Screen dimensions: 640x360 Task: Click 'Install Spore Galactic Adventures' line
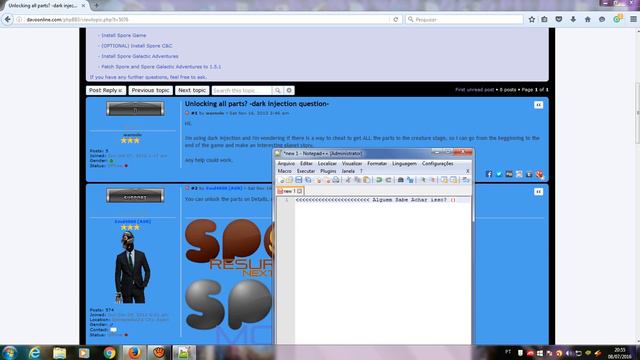[x=140, y=56]
